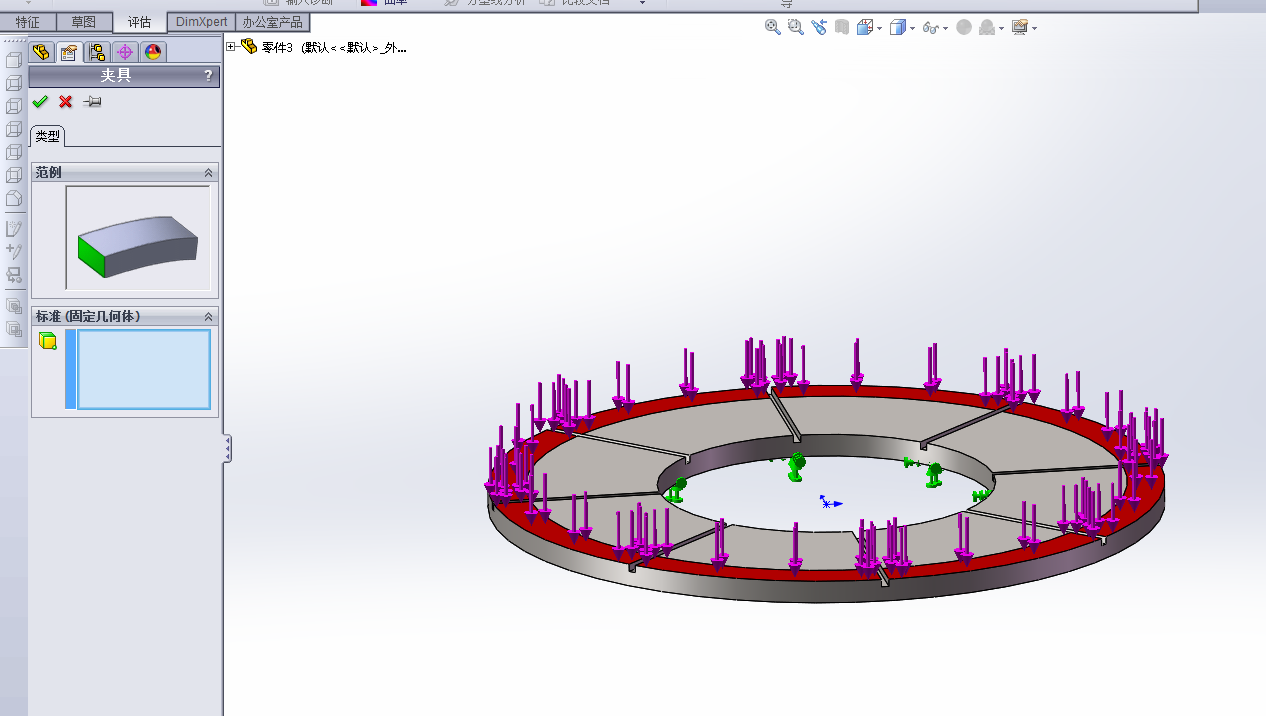Switch to the 特征 tab

coord(28,22)
